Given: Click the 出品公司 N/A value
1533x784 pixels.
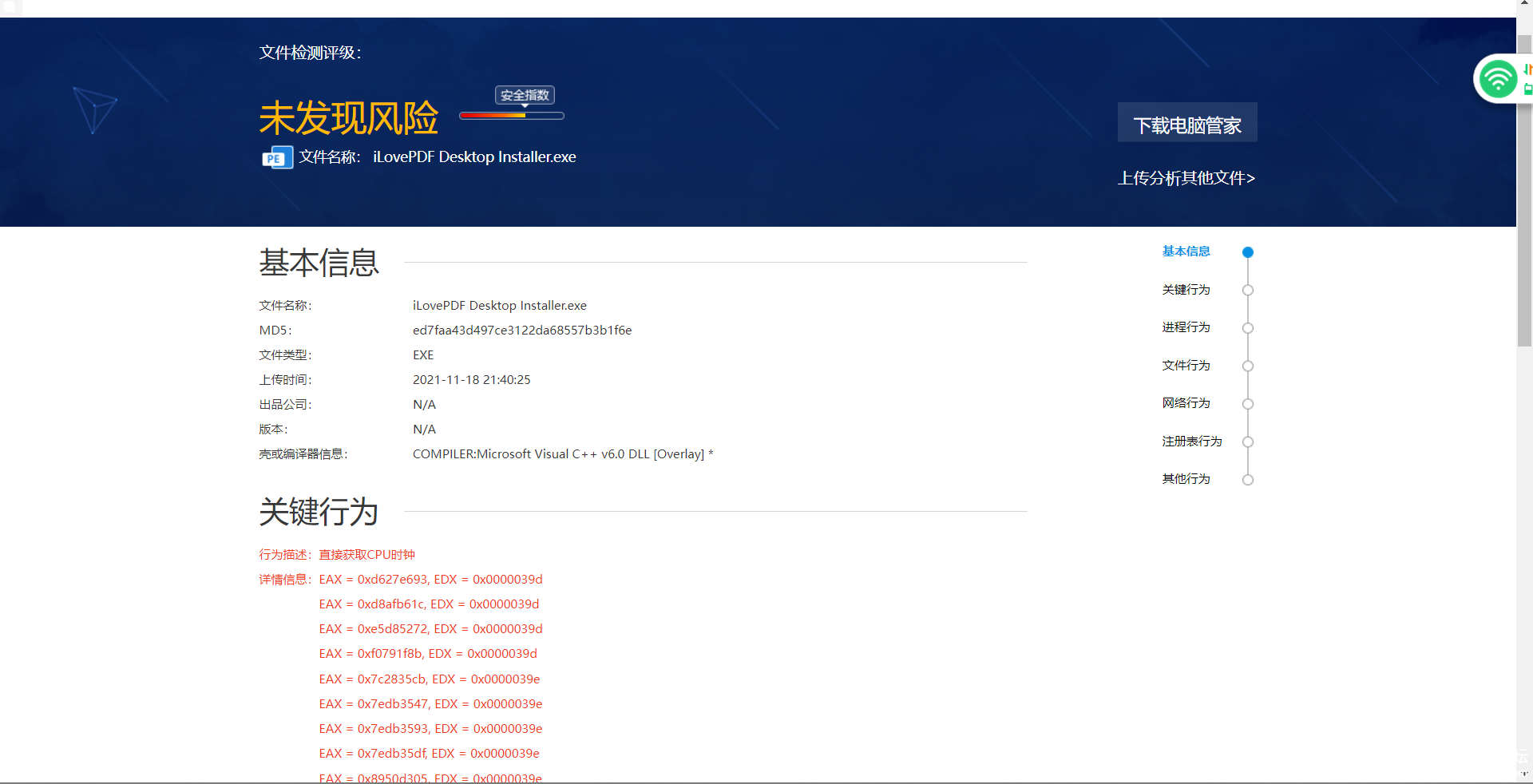Looking at the screenshot, I should tap(424, 405).
